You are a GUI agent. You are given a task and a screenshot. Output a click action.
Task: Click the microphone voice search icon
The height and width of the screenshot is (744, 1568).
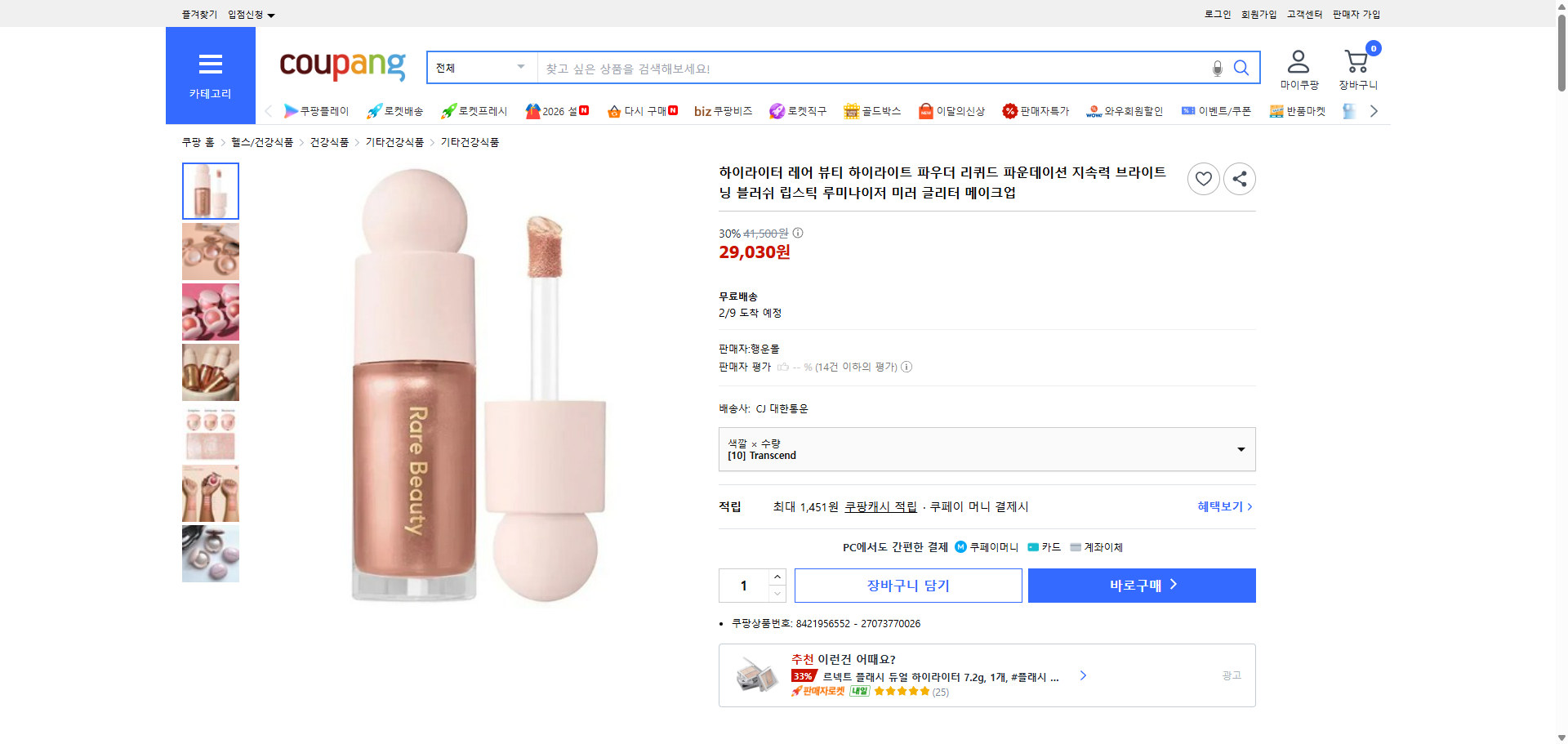tap(1217, 69)
